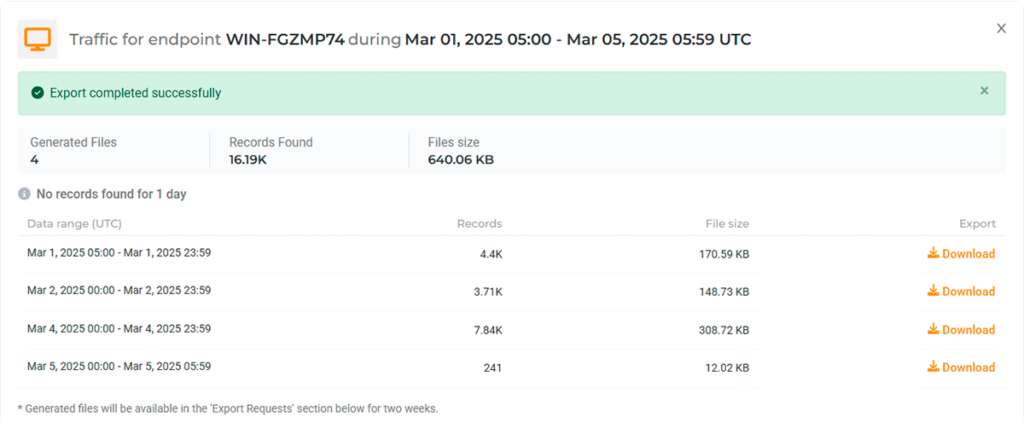Click the orange endpoint monitor icon
The height and width of the screenshot is (428, 1024).
[37, 39]
